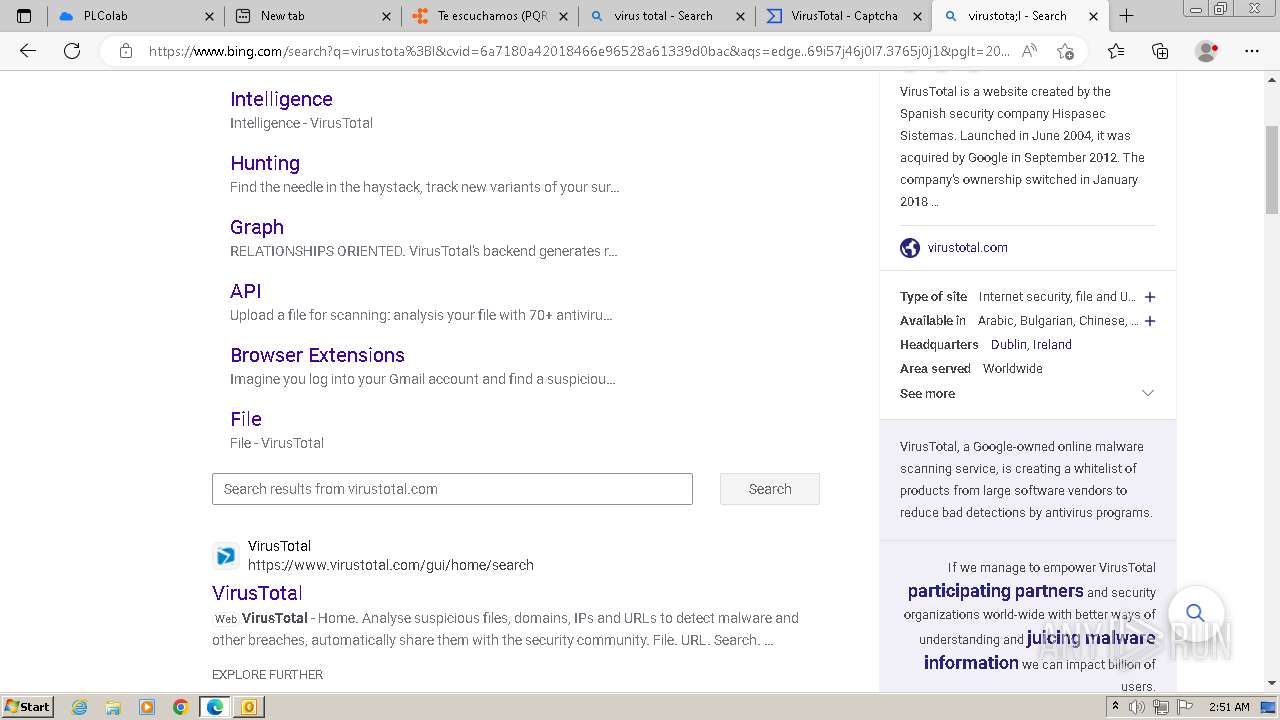Click the address bar URL

[x=578, y=51]
